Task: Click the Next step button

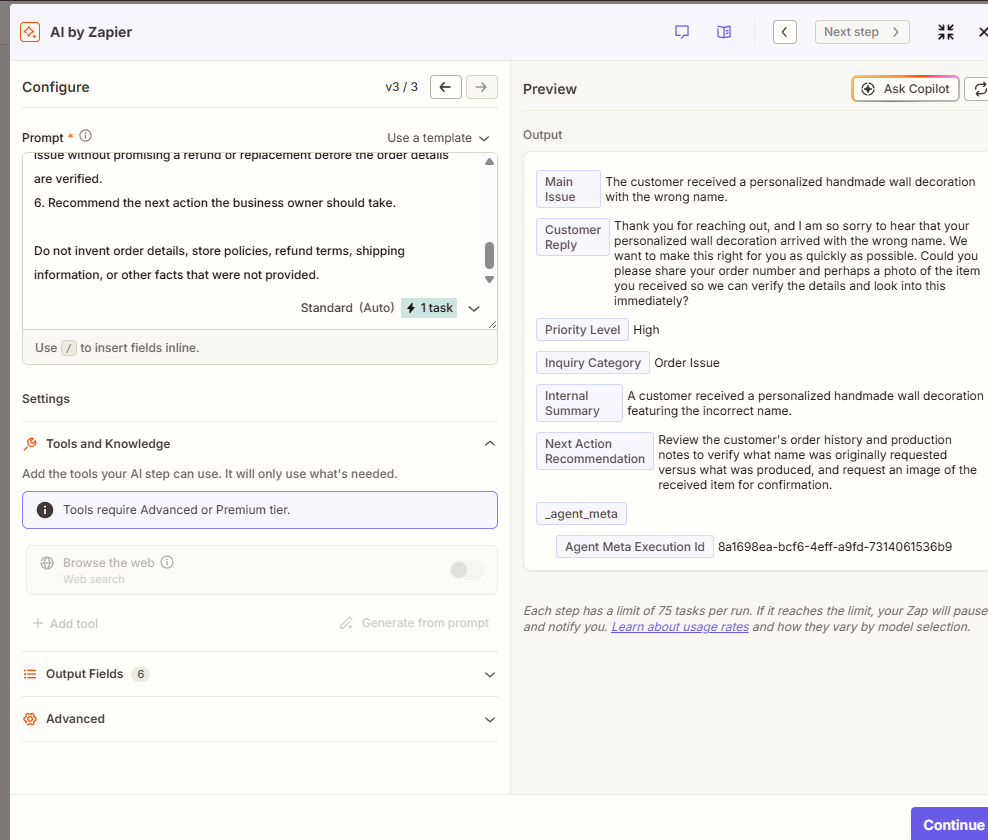Action: 862,32
